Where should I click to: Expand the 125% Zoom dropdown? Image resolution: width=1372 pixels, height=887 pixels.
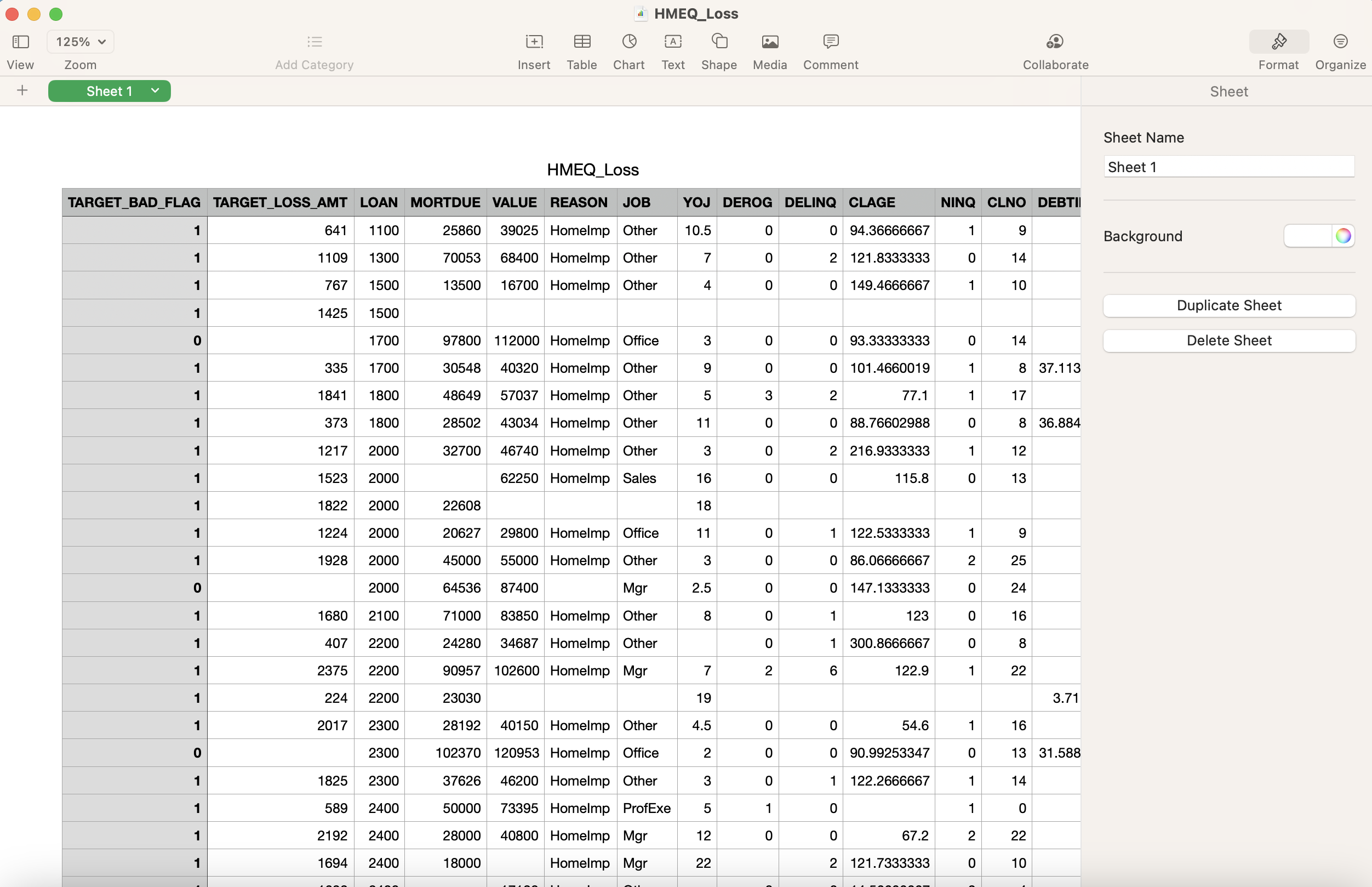81,42
